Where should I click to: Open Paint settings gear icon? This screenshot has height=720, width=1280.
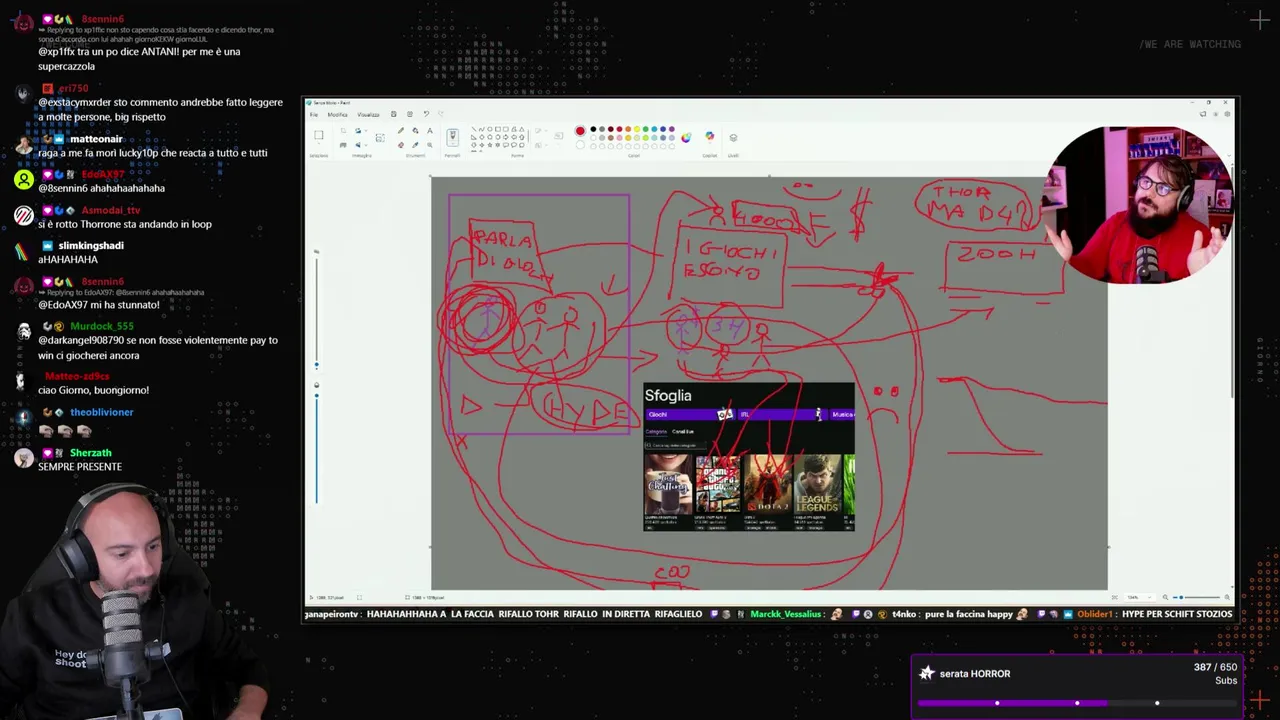[1227, 114]
